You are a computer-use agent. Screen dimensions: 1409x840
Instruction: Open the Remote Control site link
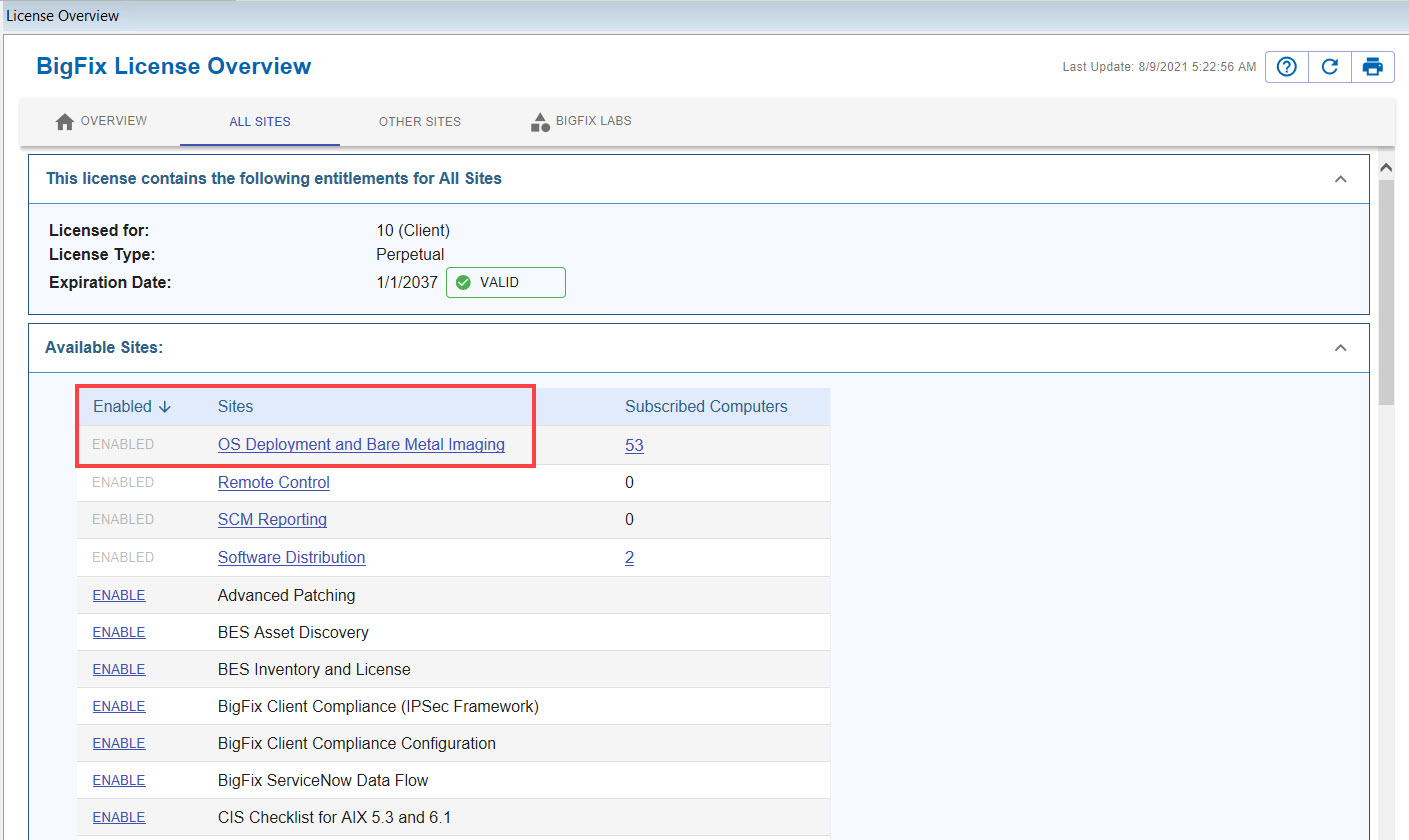point(274,483)
